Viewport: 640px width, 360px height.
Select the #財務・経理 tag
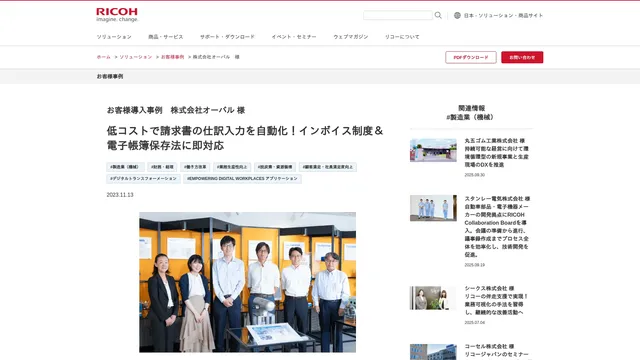[162, 167]
